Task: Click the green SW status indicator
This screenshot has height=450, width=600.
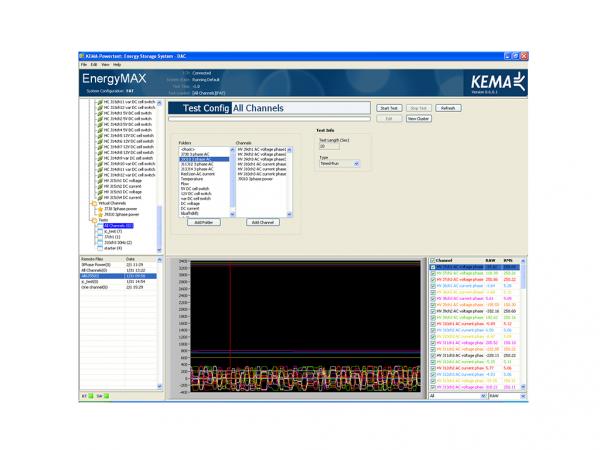Action: point(106,396)
